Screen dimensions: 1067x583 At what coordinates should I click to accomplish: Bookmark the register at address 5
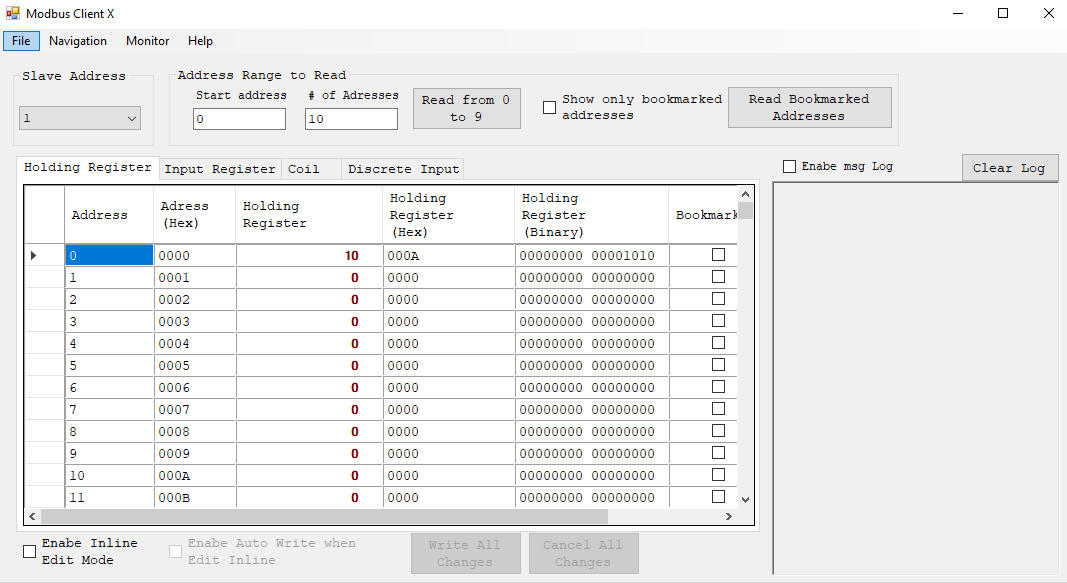pos(717,364)
